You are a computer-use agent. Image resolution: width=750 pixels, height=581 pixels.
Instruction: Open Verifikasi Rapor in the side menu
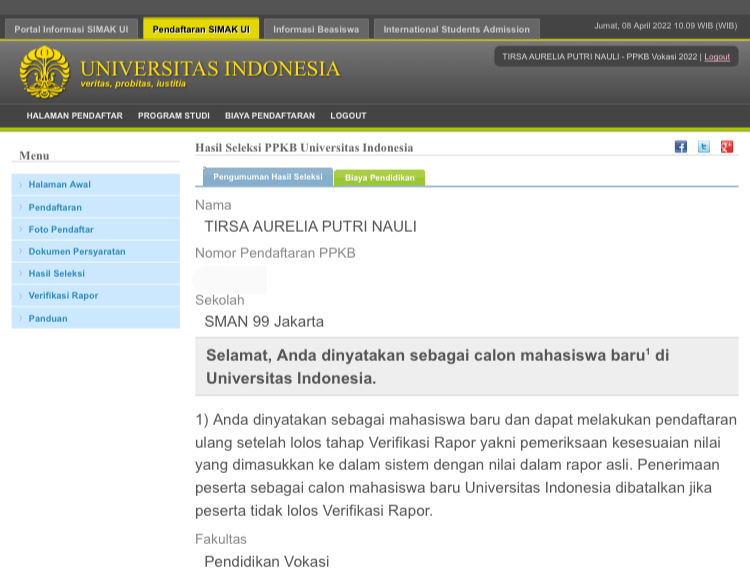[96, 296]
